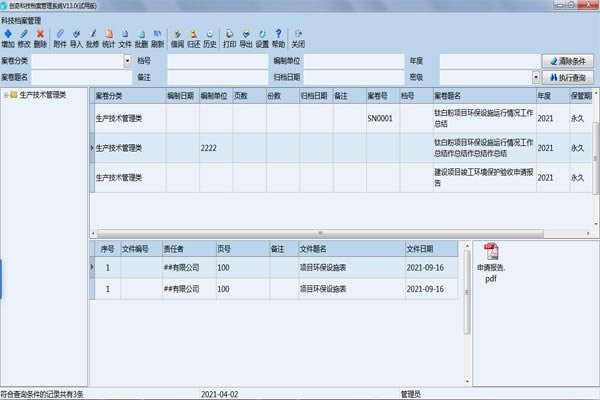Open the 历史 history icon

[x=210, y=38]
